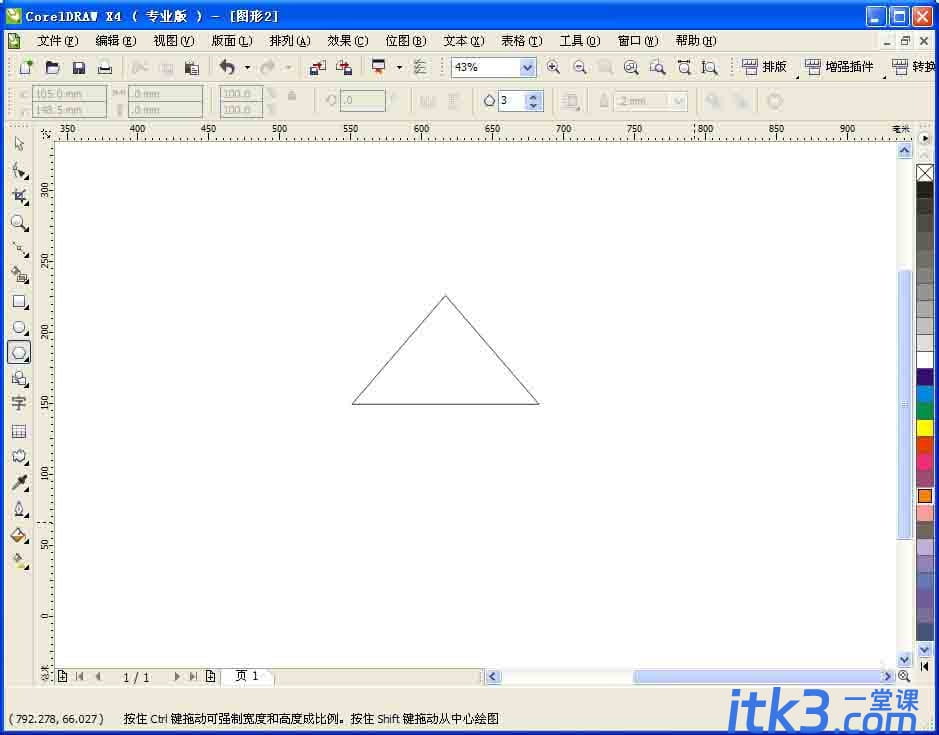Select the Crop tool
This screenshot has height=735, width=939.
[x=19, y=196]
